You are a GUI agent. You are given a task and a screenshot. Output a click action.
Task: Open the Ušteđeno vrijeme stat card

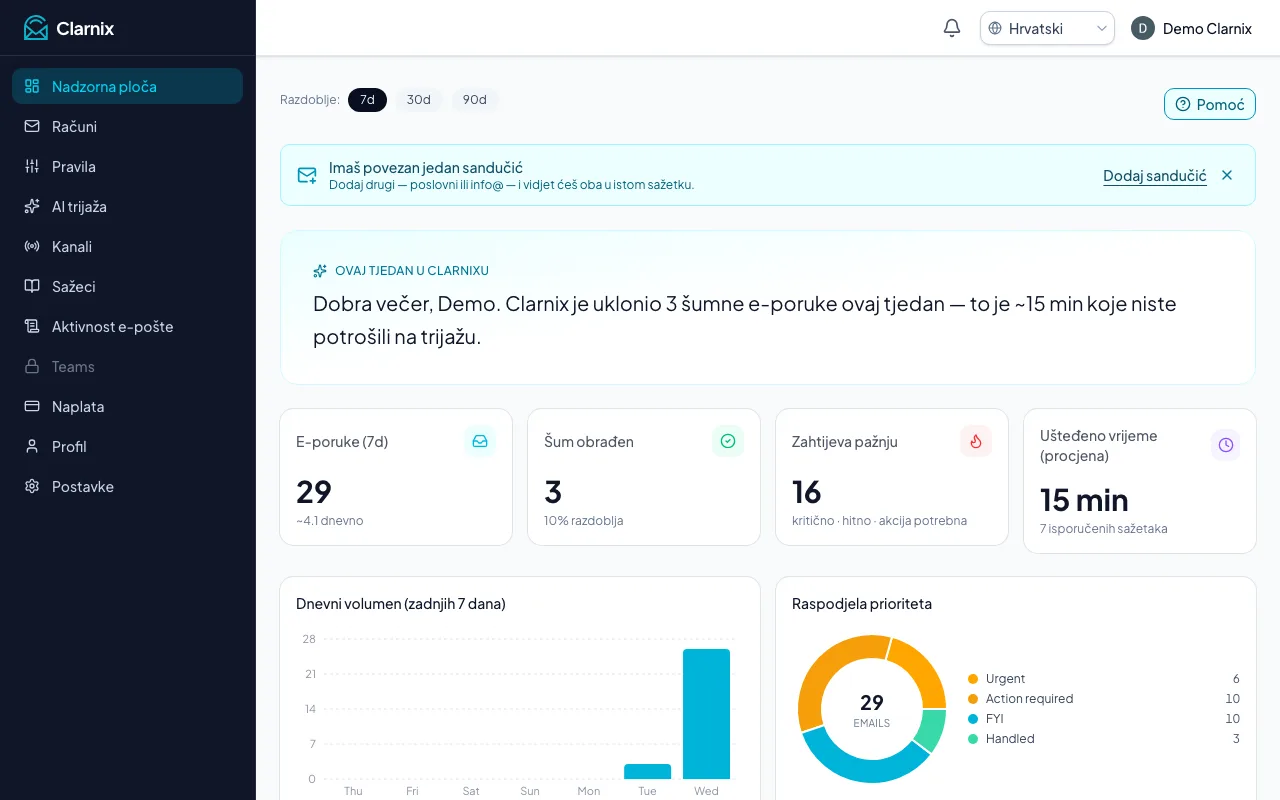[x=1140, y=481]
